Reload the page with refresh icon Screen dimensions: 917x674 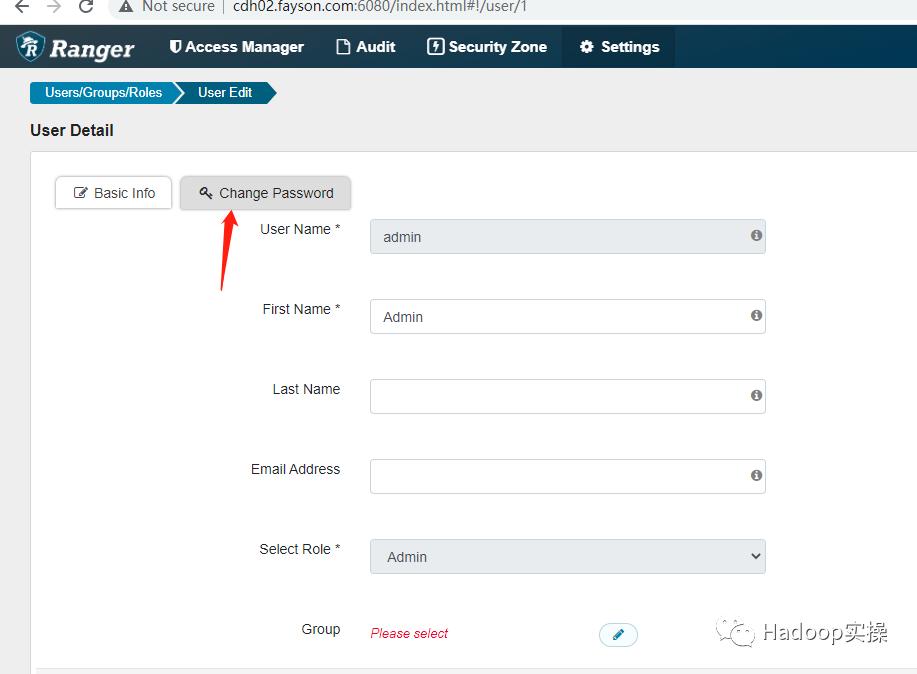[86, 6]
